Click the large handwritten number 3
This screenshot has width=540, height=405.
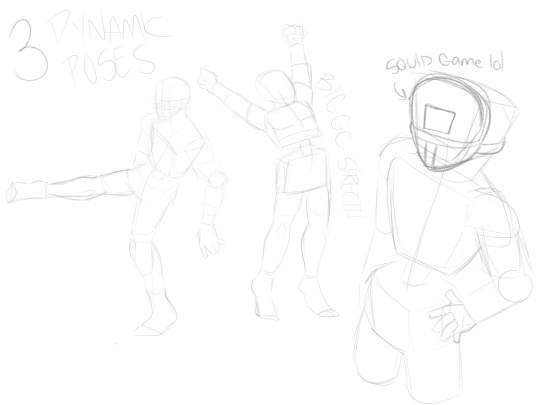[x=29, y=50]
